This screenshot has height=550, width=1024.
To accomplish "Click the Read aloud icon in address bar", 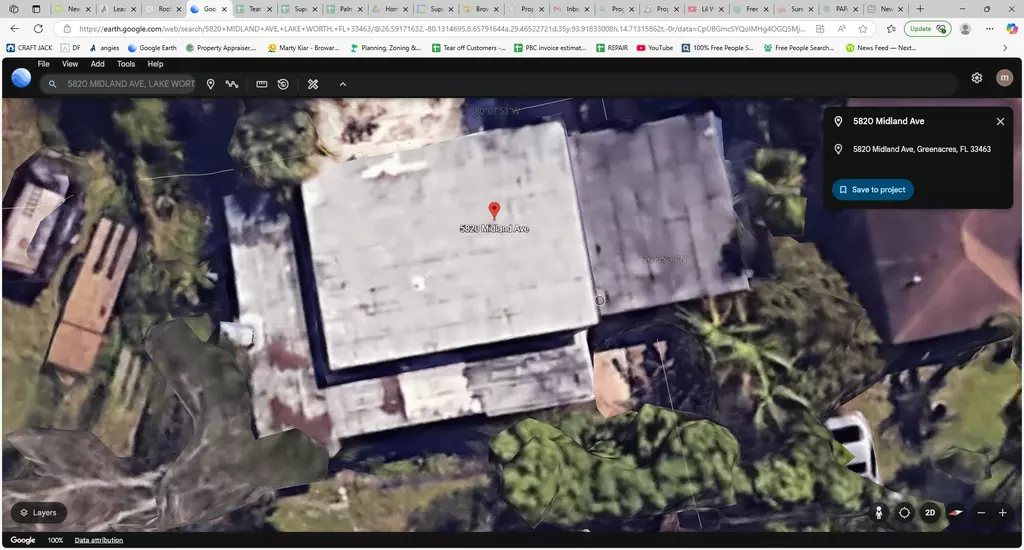I will [841, 29].
